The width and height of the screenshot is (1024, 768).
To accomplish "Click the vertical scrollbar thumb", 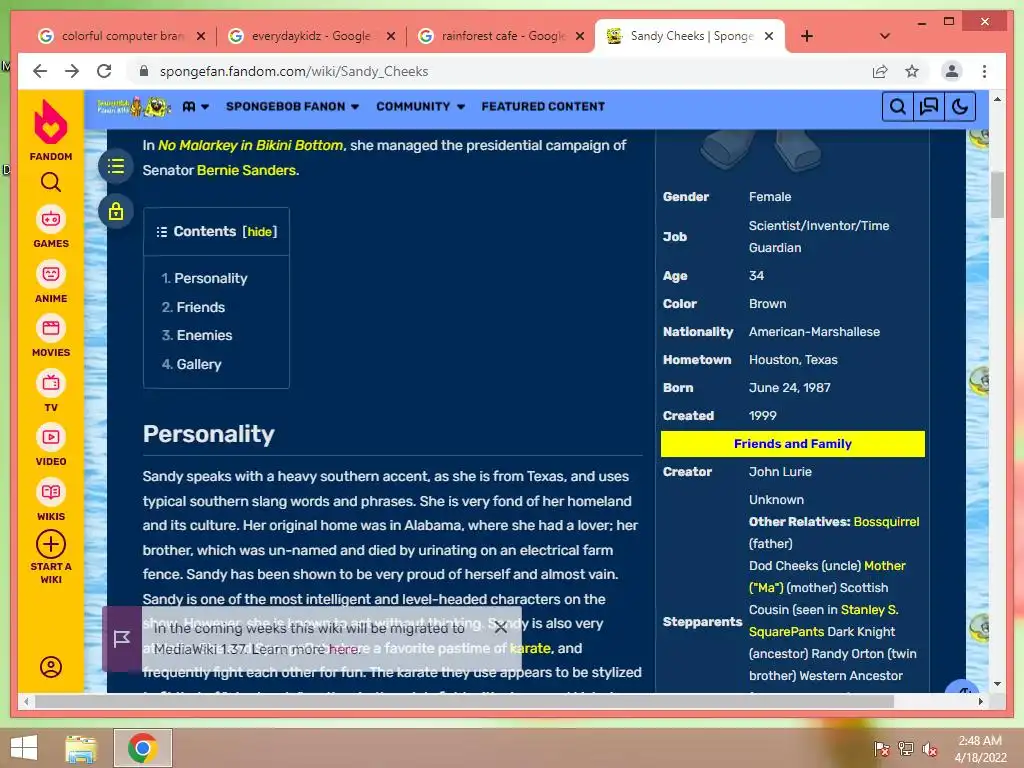I will pyautogui.click(x=997, y=195).
